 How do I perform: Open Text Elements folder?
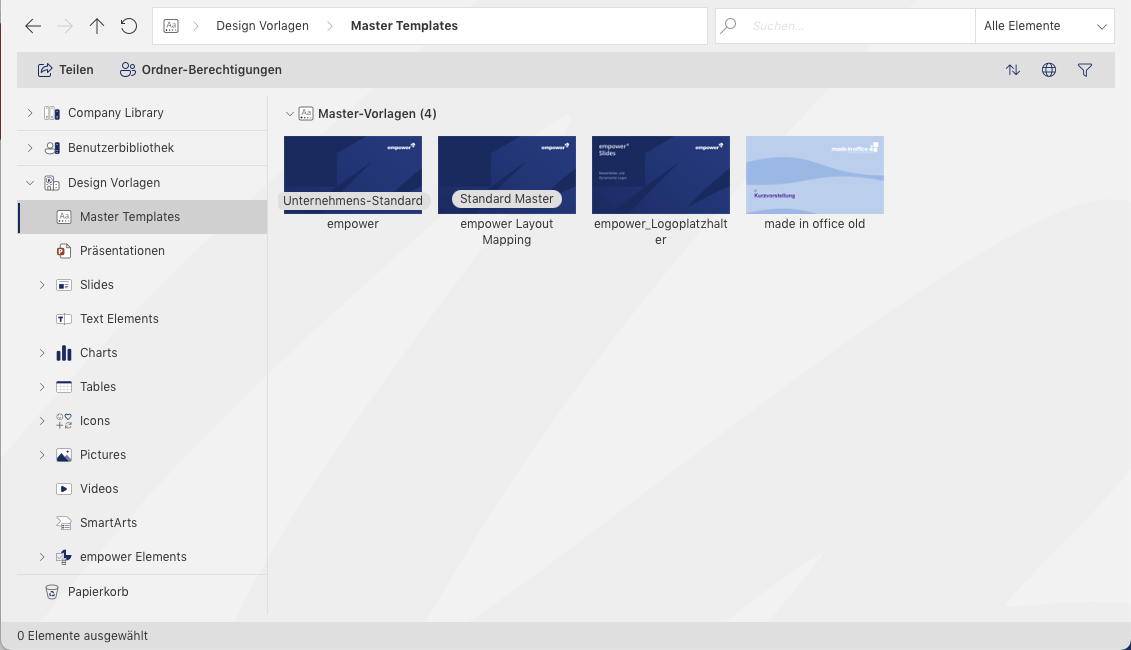(143, 319)
